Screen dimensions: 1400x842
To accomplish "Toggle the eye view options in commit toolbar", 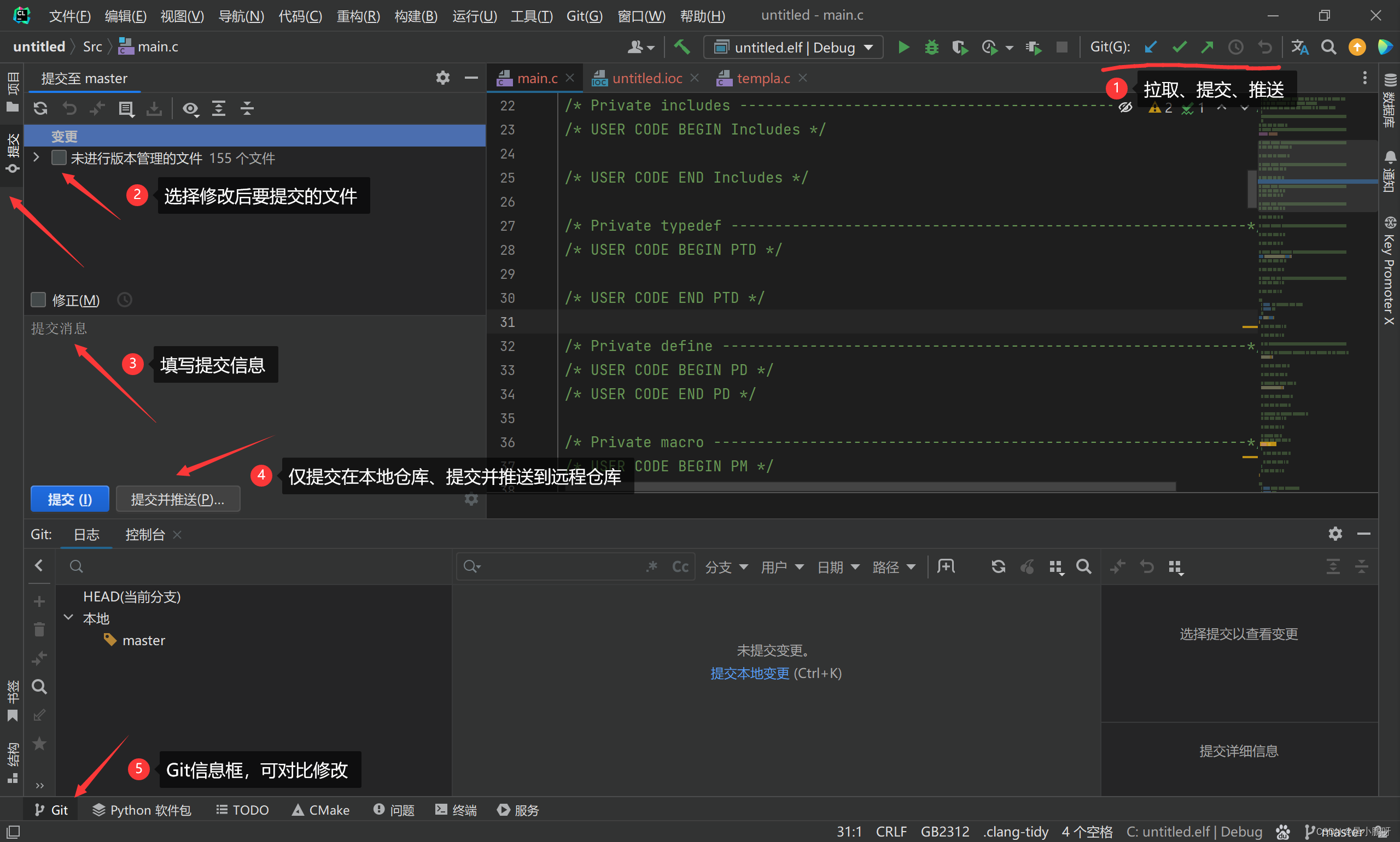I will (x=190, y=108).
